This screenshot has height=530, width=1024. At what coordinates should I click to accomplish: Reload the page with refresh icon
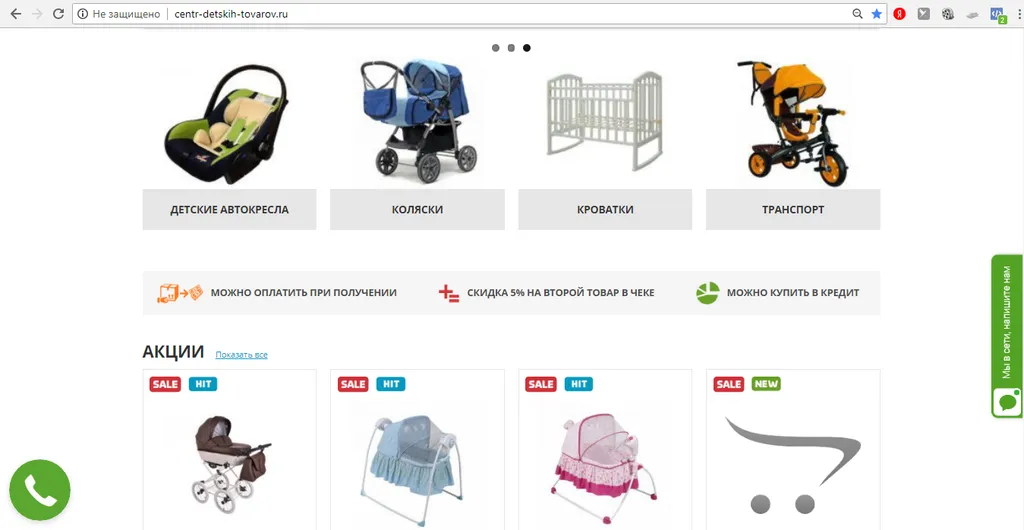[x=58, y=14]
